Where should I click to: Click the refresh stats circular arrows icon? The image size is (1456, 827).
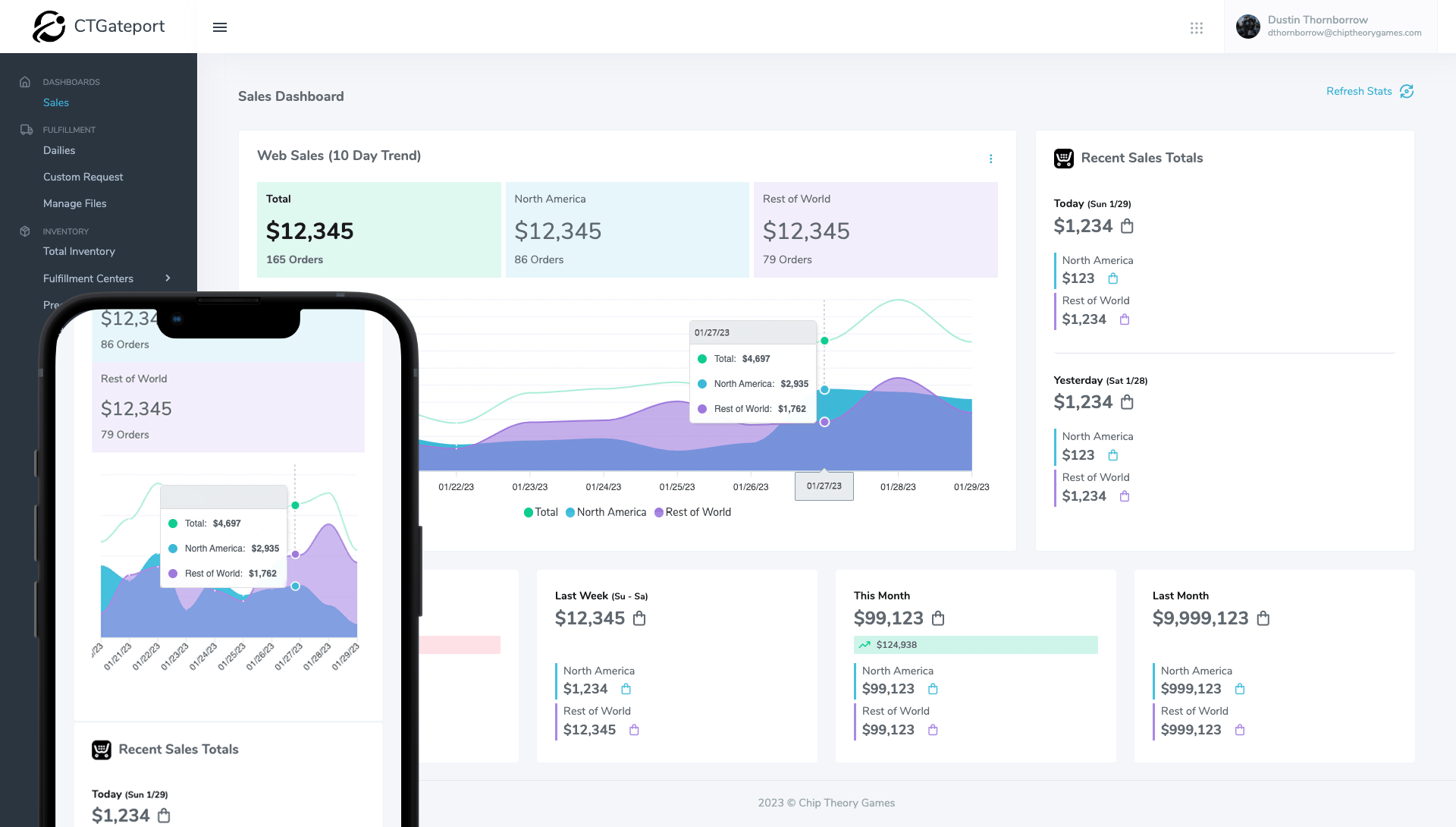[x=1407, y=91]
